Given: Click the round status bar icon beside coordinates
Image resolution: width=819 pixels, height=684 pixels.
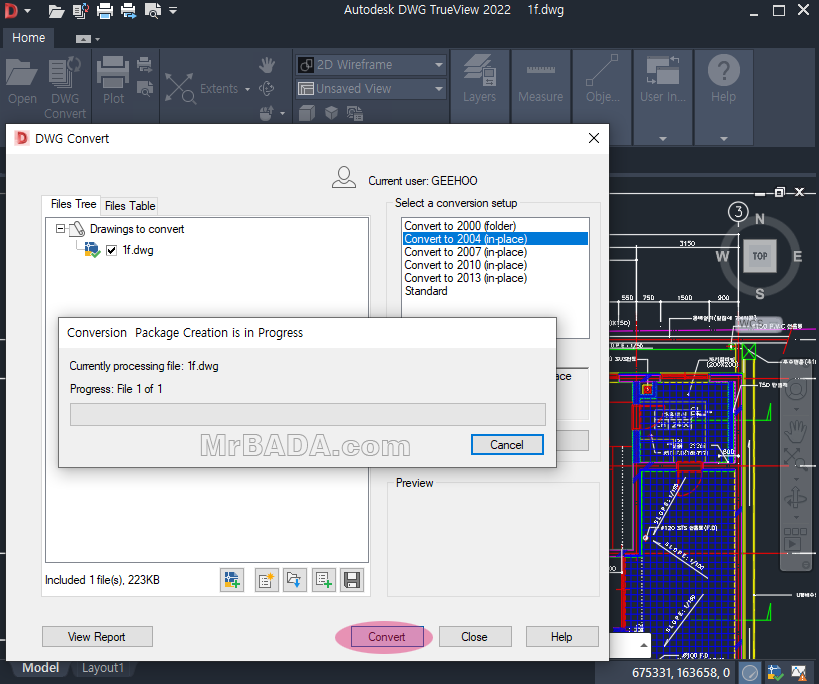Looking at the screenshot, I should (750, 673).
